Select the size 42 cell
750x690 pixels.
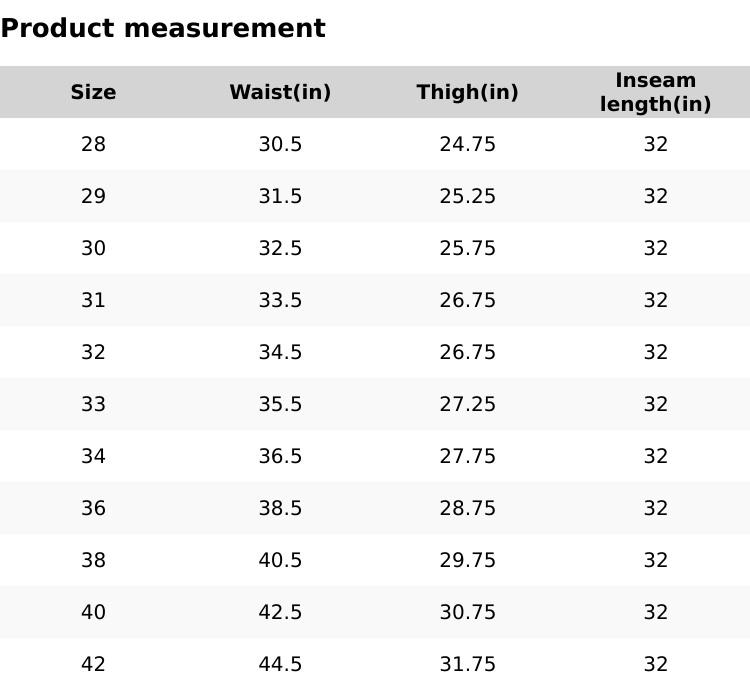click(93, 664)
